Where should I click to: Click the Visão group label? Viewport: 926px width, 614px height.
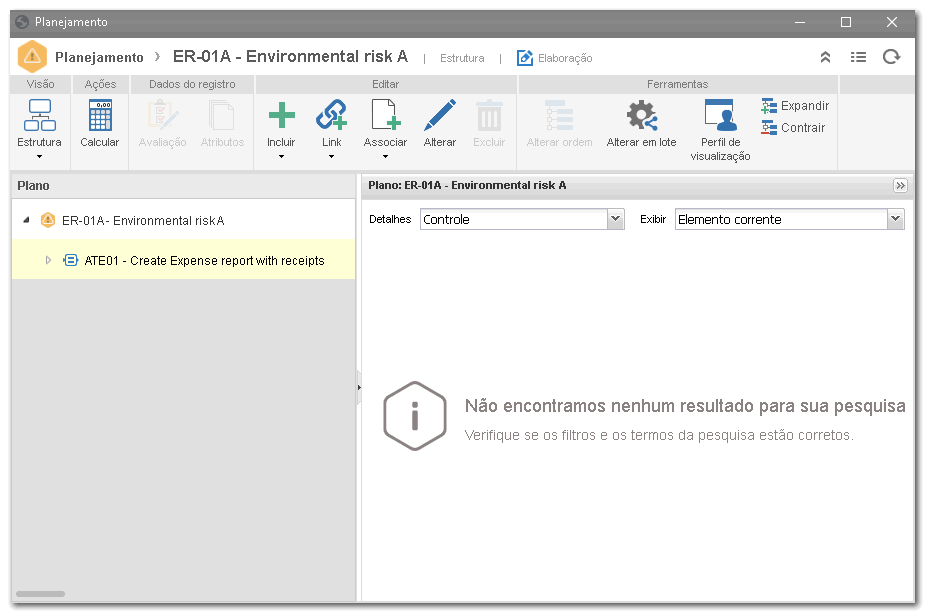pos(40,84)
